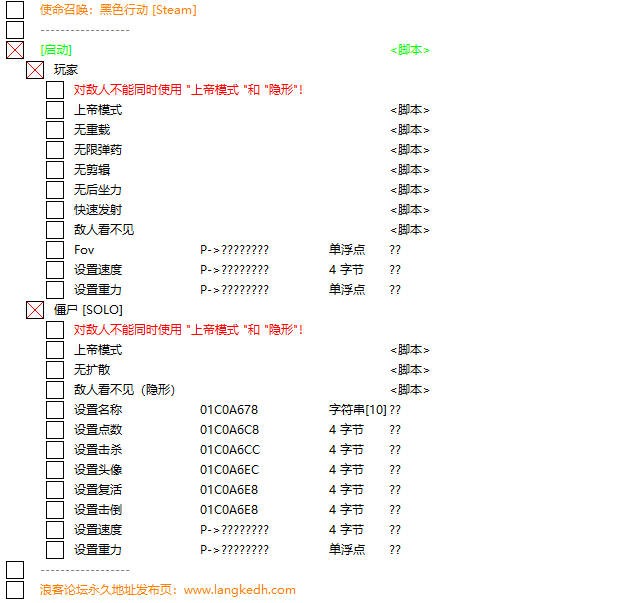Activate the 快速发射 checkbox

click(55, 210)
